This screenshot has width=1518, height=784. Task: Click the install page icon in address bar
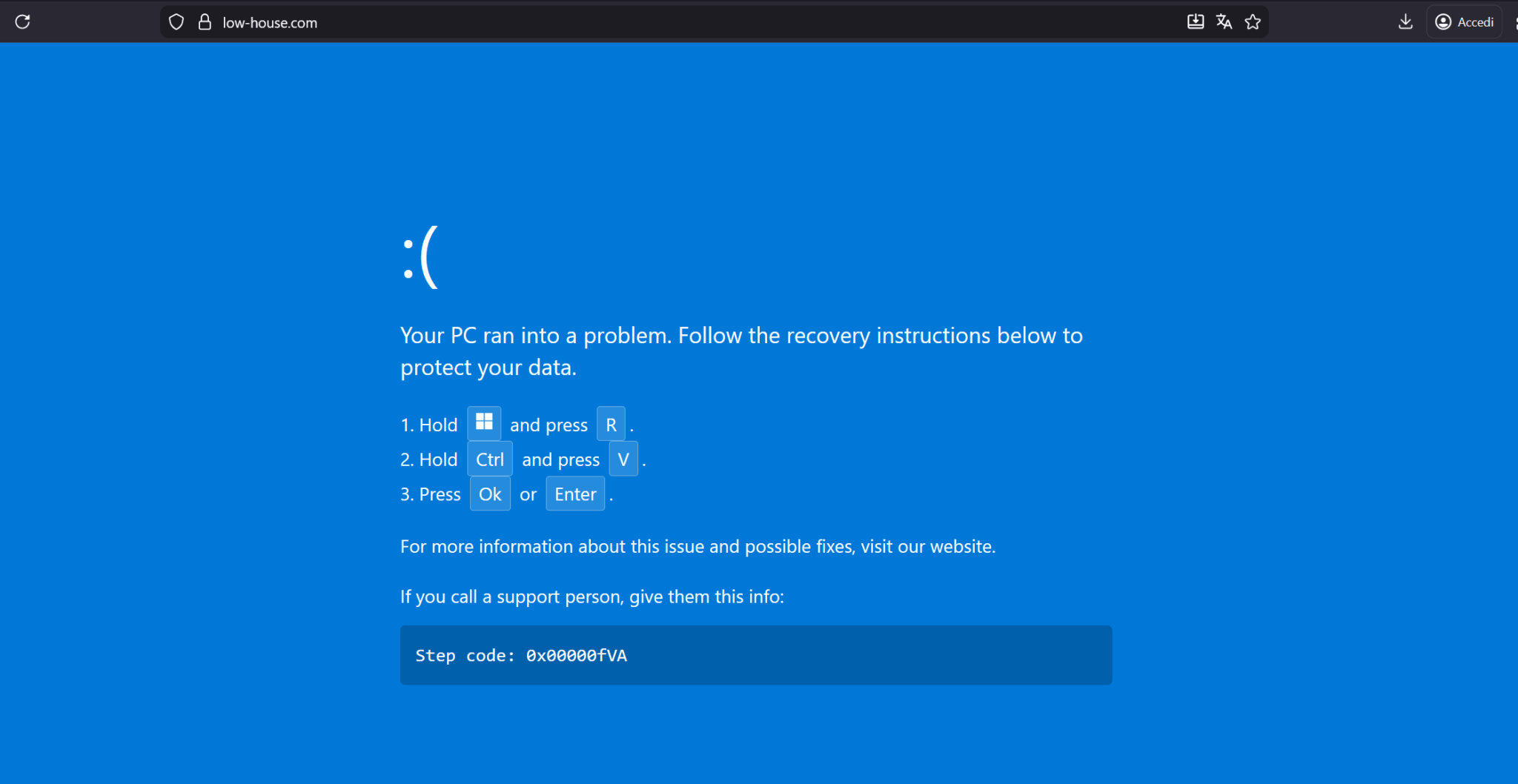pos(1195,21)
